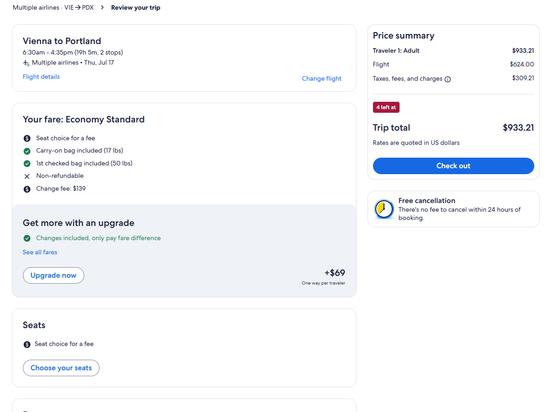Click the blue Check out button
Viewport: 559px width, 412px height.
click(453, 166)
